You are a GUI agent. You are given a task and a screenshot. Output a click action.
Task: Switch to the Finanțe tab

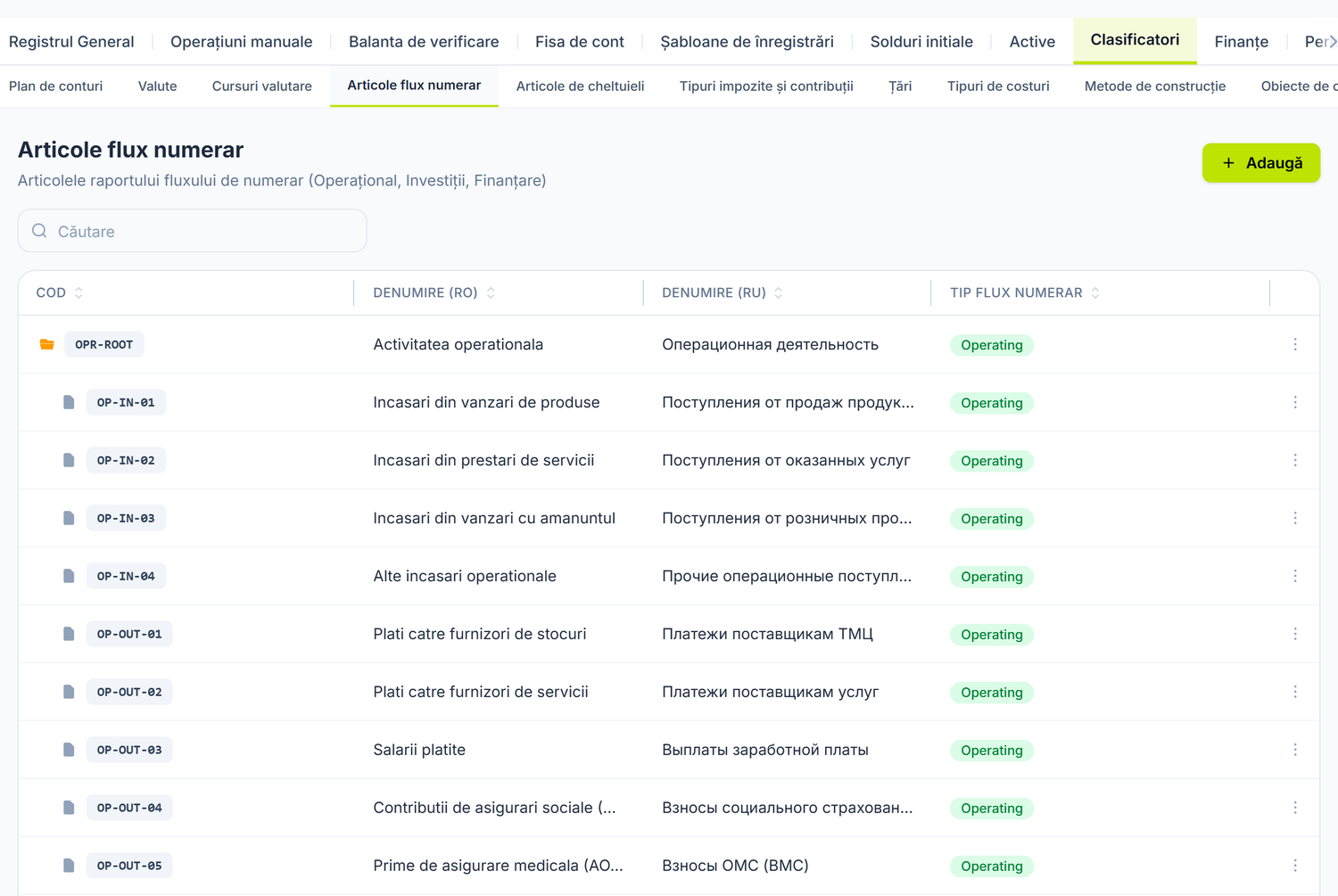pyautogui.click(x=1241, y=42)
